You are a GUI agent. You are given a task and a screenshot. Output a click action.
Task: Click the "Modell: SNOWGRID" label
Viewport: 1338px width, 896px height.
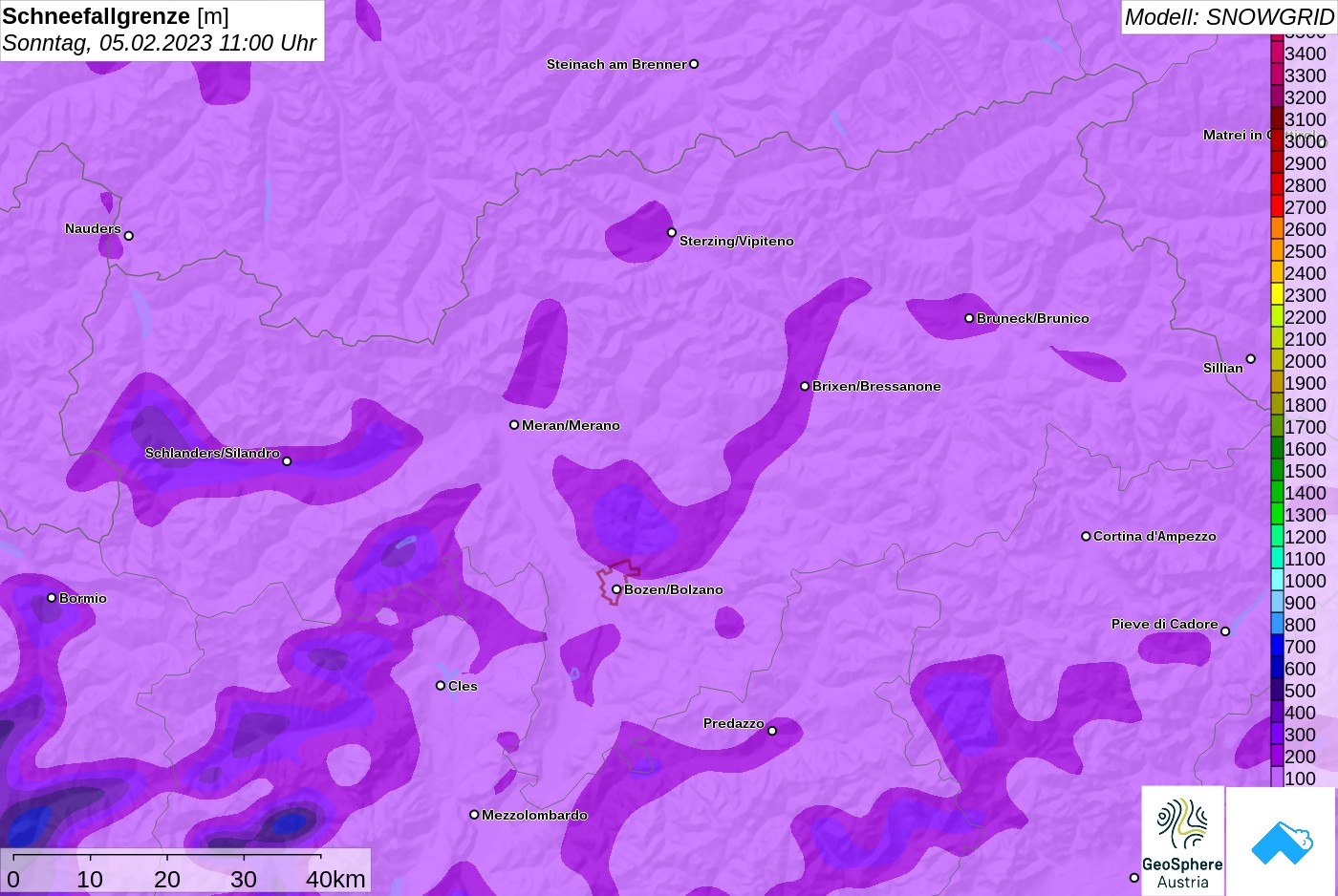1229,17
